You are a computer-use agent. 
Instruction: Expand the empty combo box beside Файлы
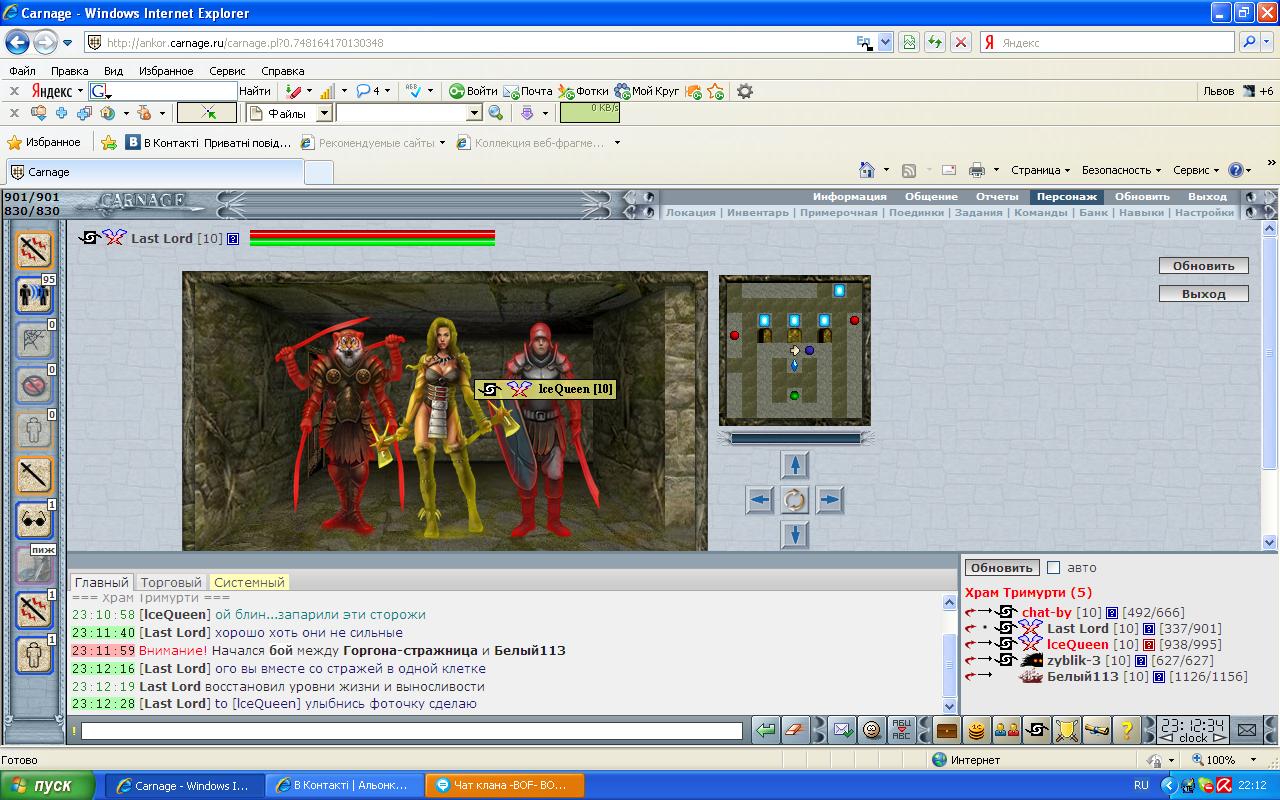coord(475,114)
